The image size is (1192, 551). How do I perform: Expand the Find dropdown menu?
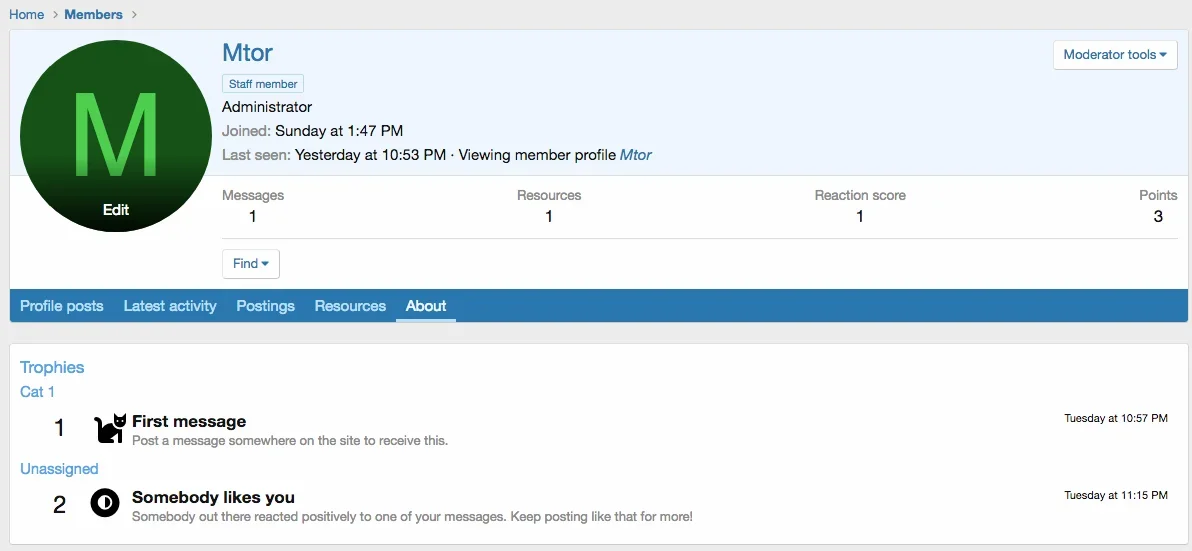[251, 264]
